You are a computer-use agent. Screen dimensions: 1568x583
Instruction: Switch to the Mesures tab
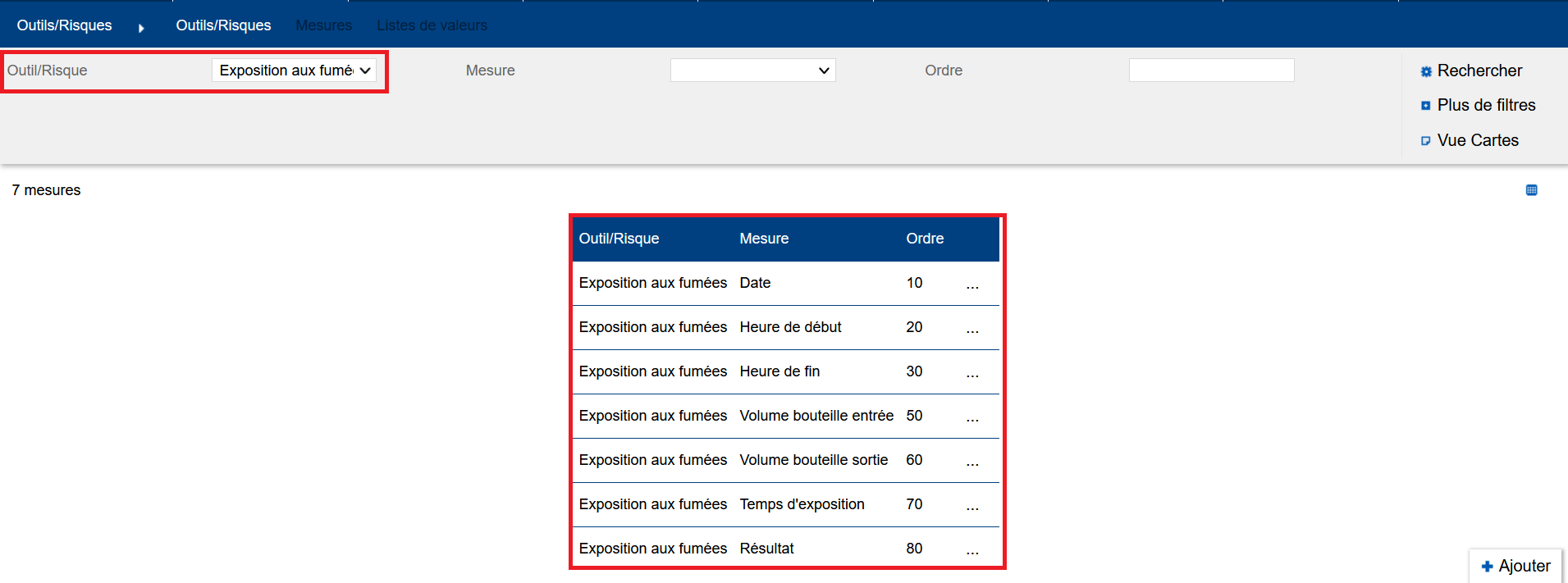323,25
